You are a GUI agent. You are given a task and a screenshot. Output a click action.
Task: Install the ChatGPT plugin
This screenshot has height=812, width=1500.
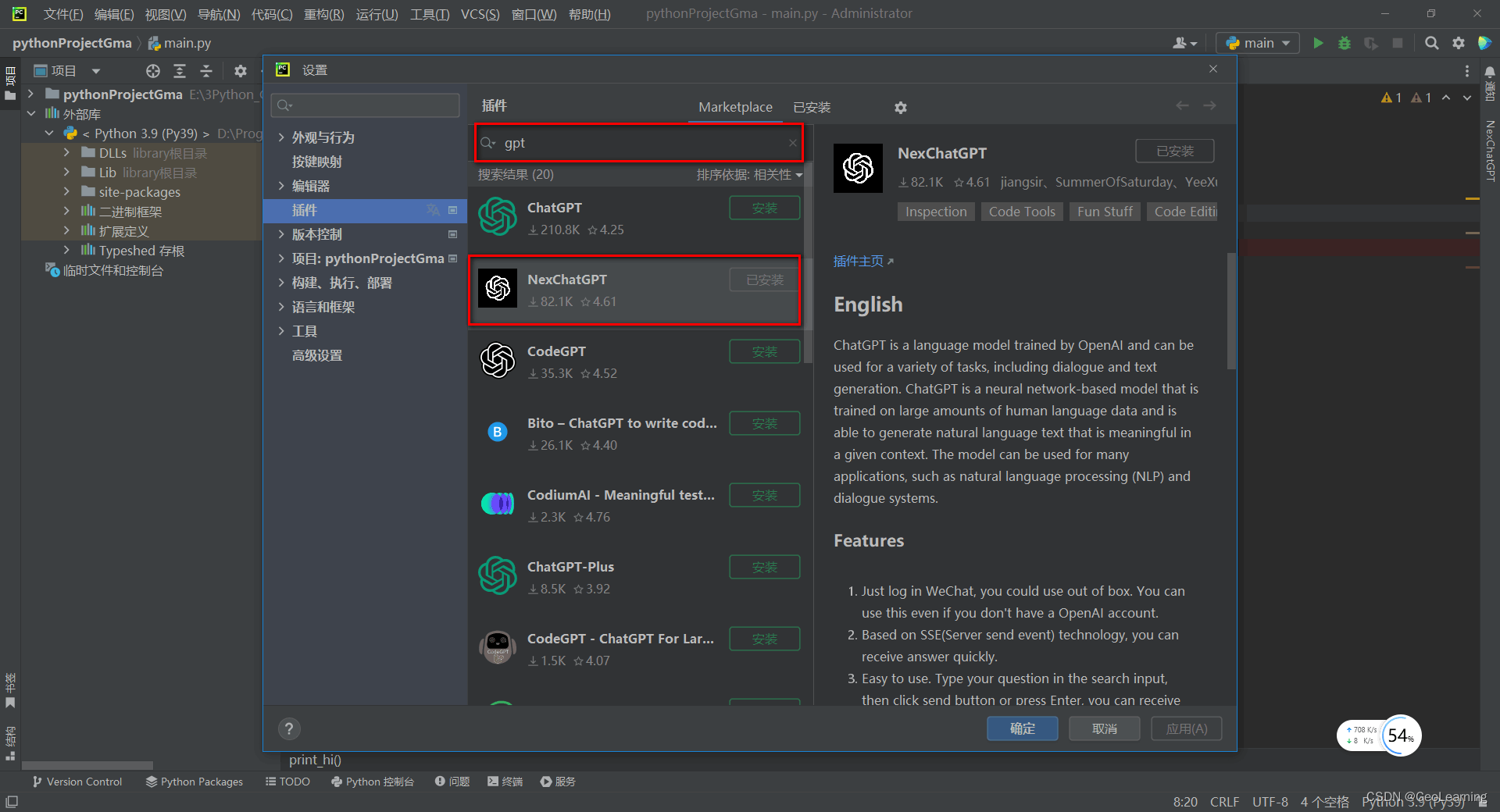pyautogui.click(x=764, y=208)
